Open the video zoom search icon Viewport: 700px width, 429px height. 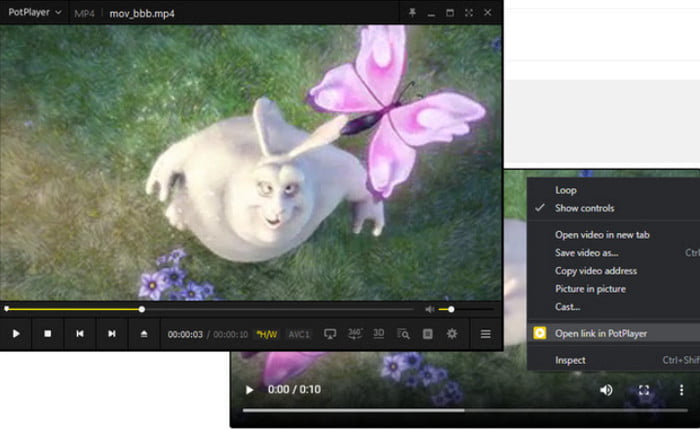click(x=403, y=334)
